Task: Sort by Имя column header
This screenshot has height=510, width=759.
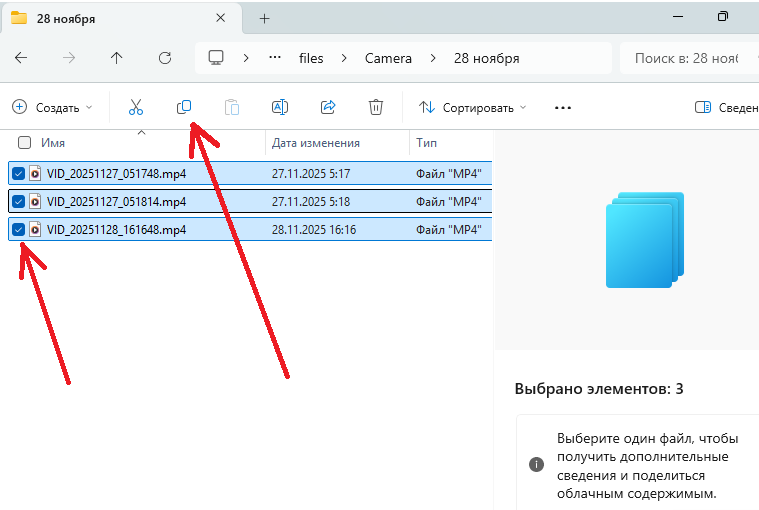Action: coord(53,143)
